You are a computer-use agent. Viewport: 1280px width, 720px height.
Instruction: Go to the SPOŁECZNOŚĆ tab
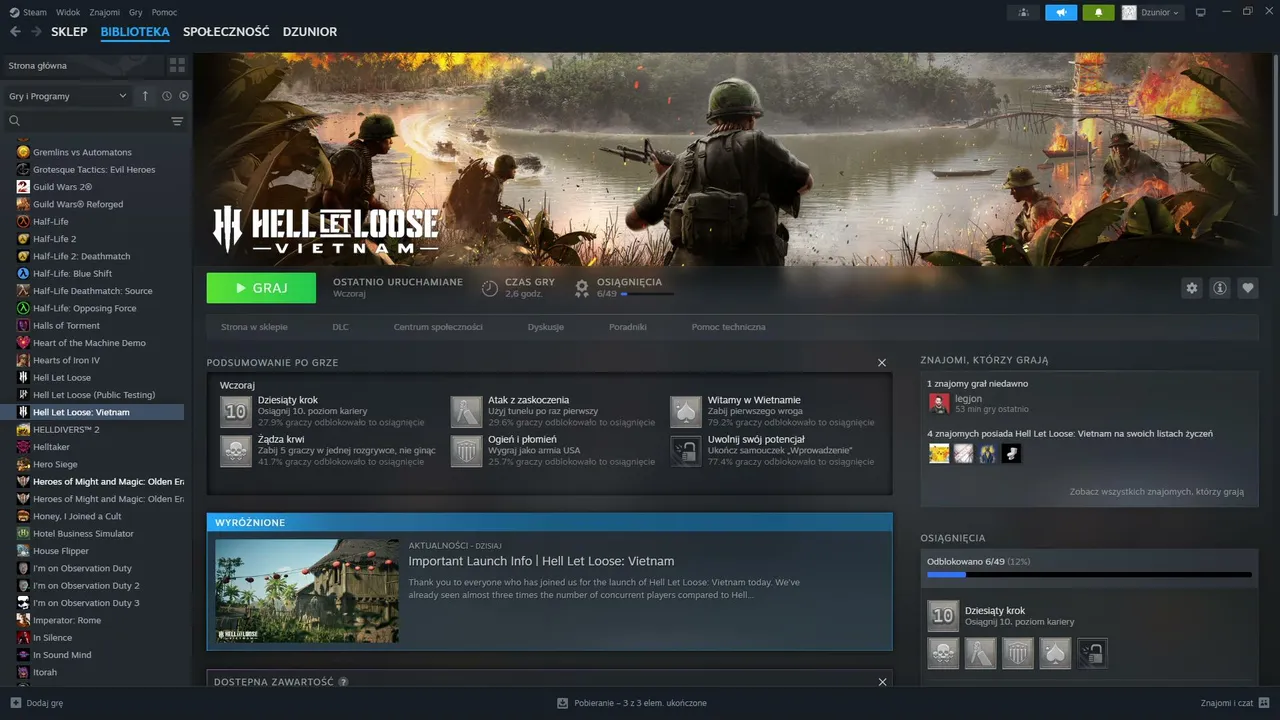pos(226,32)
